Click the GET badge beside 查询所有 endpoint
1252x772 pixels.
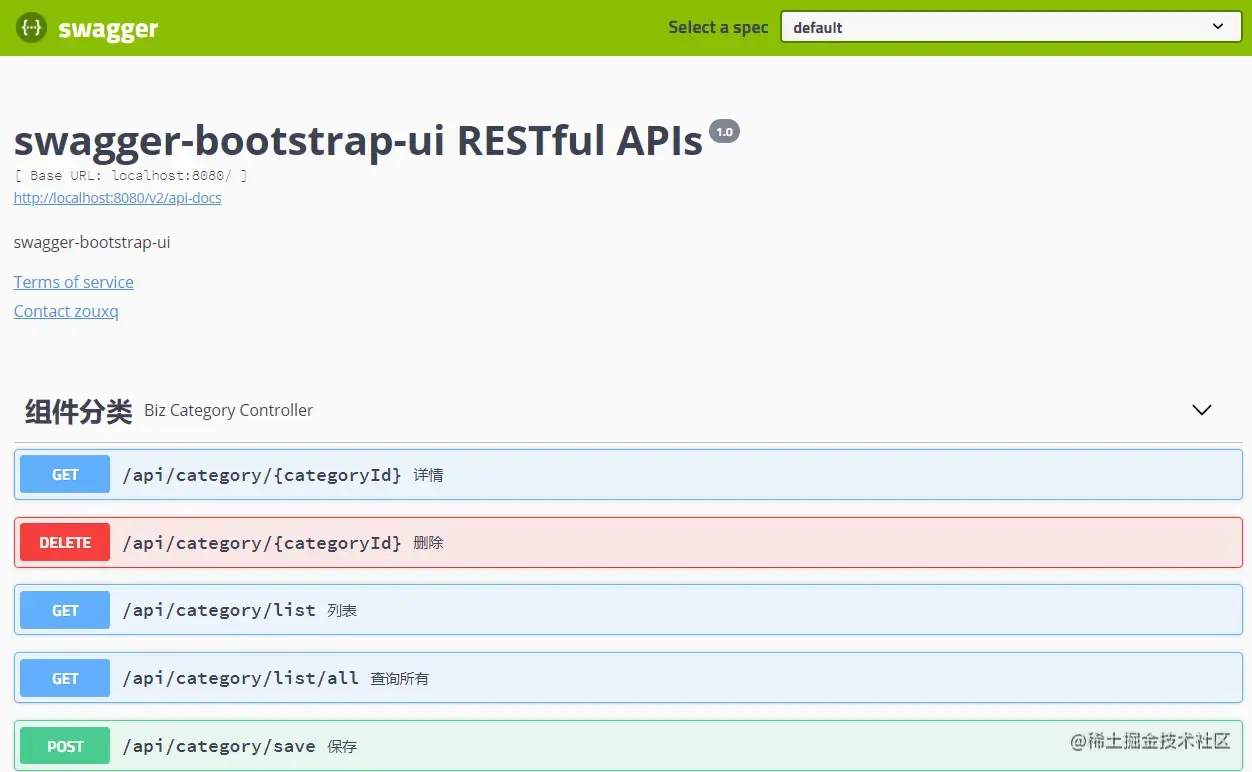coord(65,678)
